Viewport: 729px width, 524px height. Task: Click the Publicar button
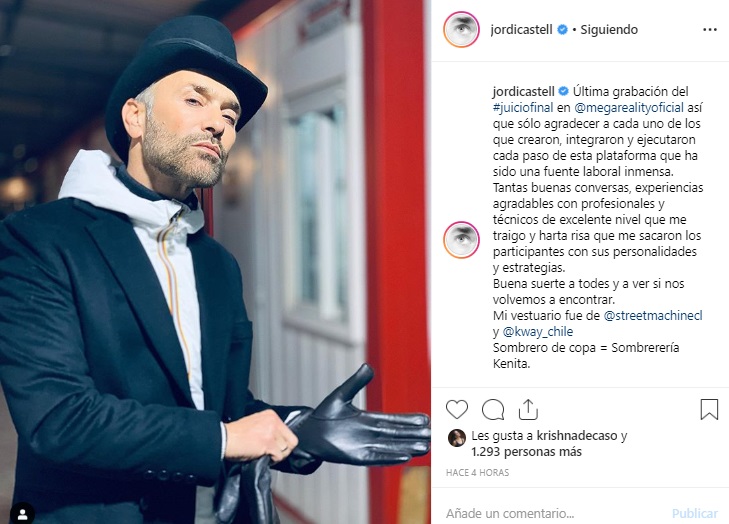tap(695, 513)
